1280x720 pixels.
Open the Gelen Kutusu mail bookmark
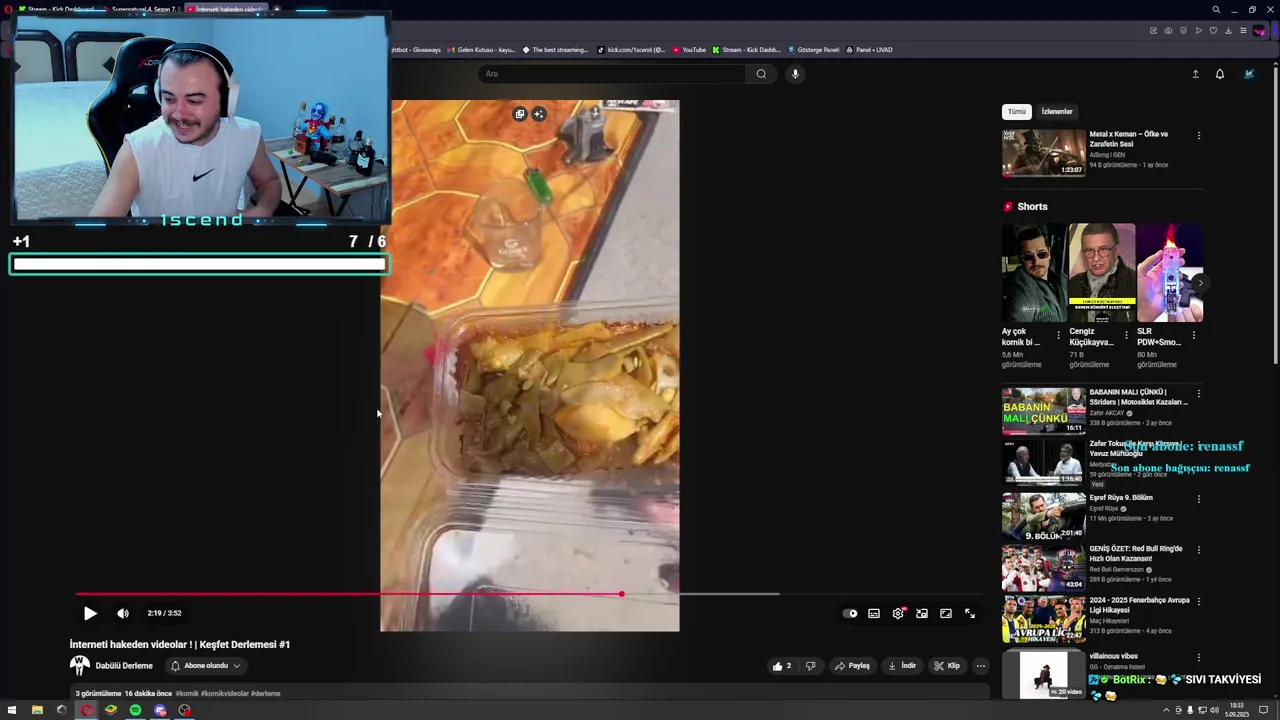click(481, 50)
